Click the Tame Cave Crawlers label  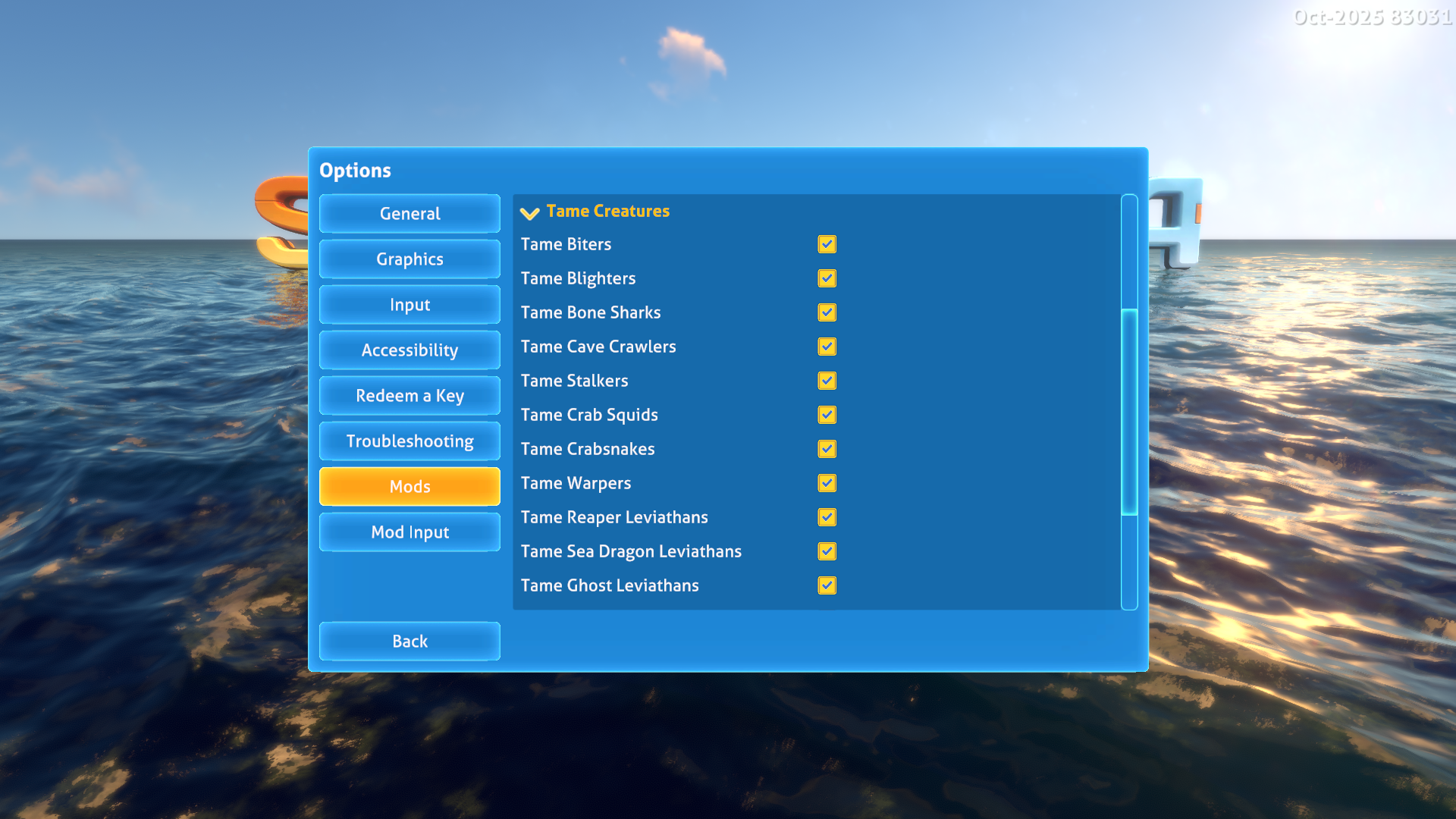coord(598,347)
